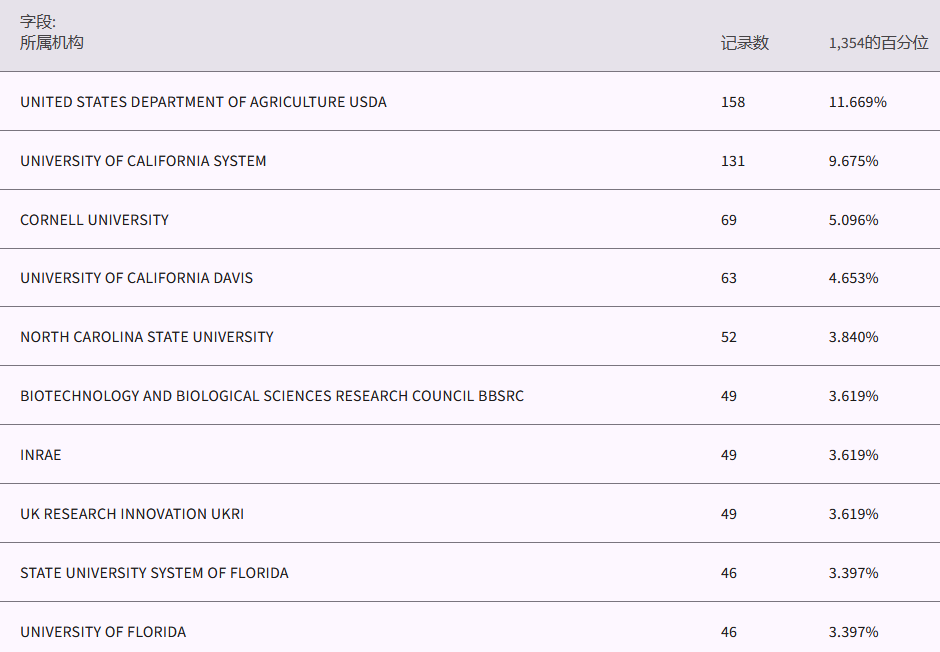
Task: Click the 1,354的百分位 column header
Action: [x=878, y=43]
